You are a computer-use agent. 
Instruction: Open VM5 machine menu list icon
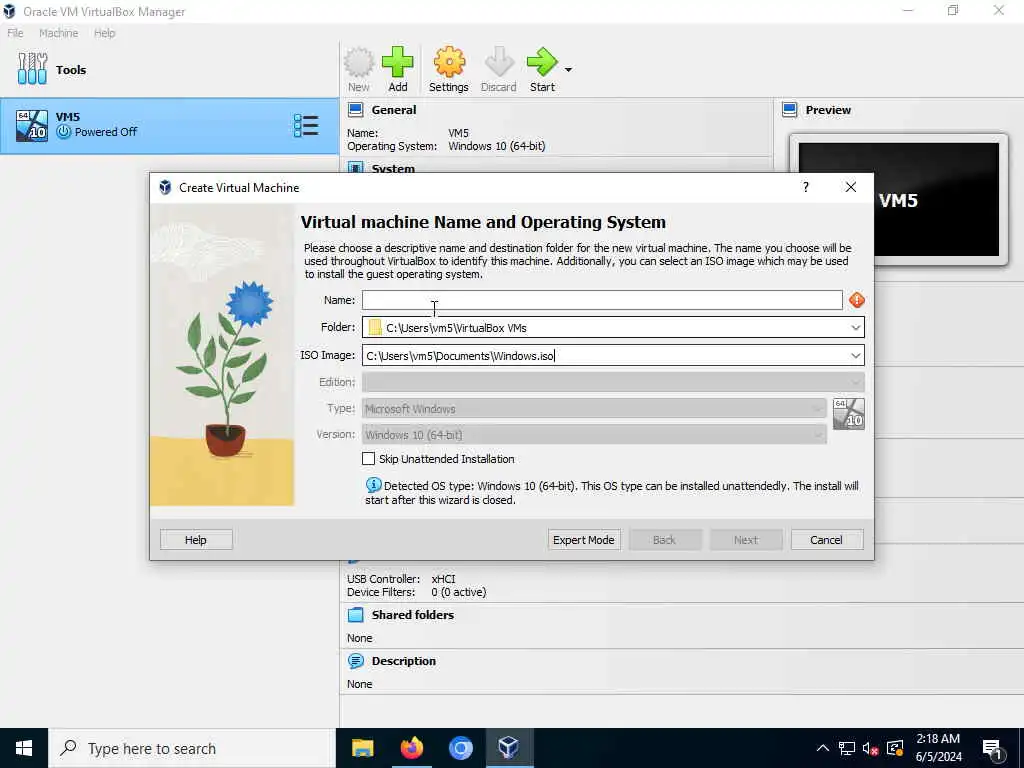click(306, 125)
